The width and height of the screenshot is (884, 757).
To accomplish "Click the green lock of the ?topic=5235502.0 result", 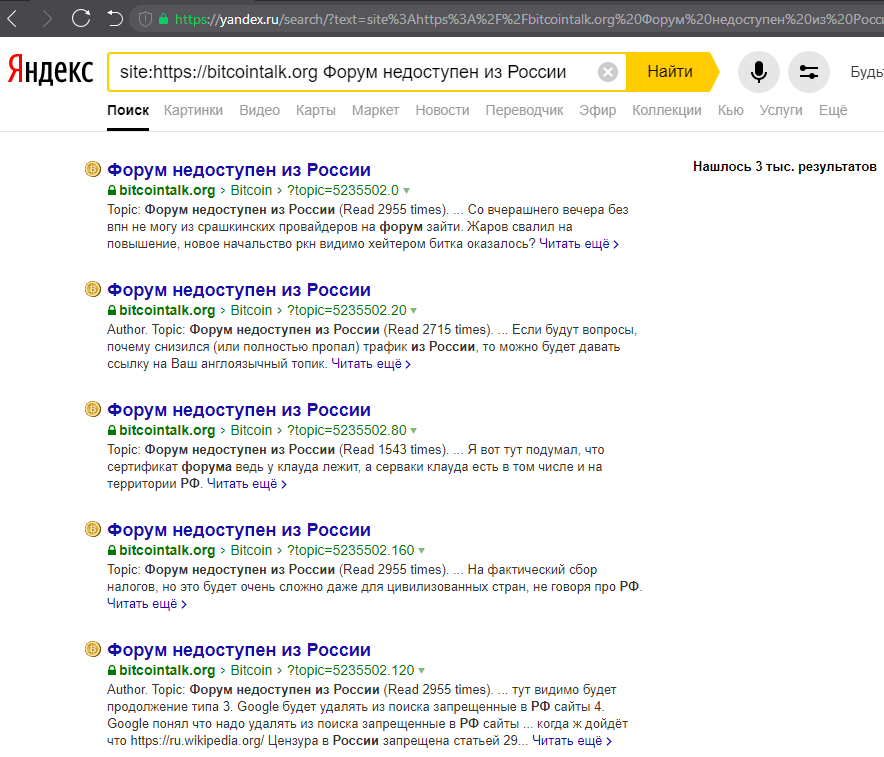I will (112, 191).
